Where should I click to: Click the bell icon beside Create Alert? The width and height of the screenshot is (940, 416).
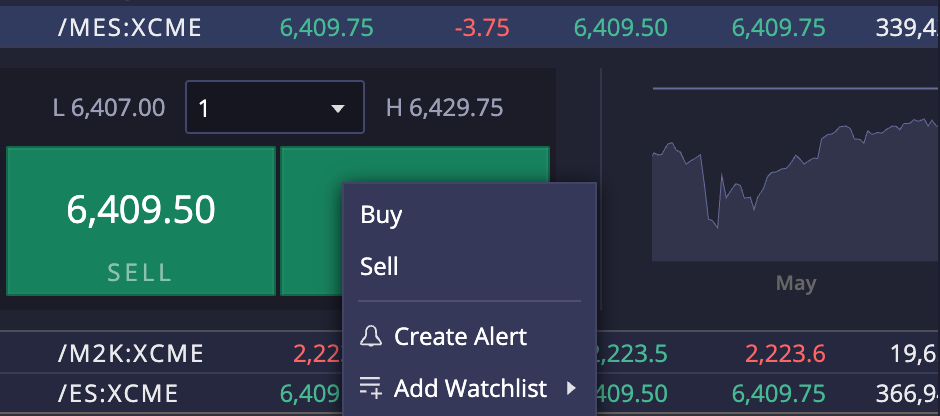point(370,336)
